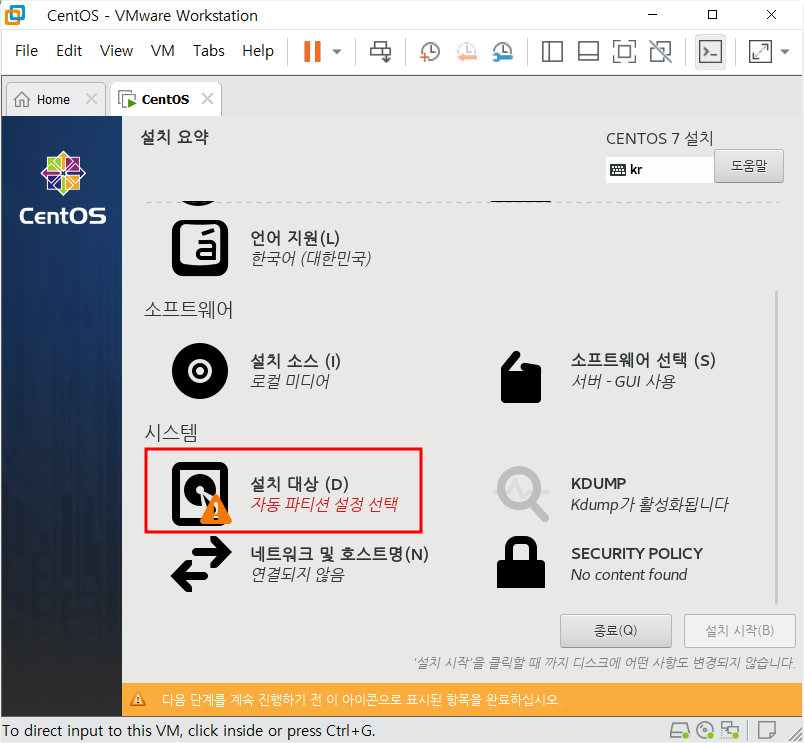This screenshot has height=743, width=804.
Task: Click the network adapter status bar icon
Action: point(730,730)
